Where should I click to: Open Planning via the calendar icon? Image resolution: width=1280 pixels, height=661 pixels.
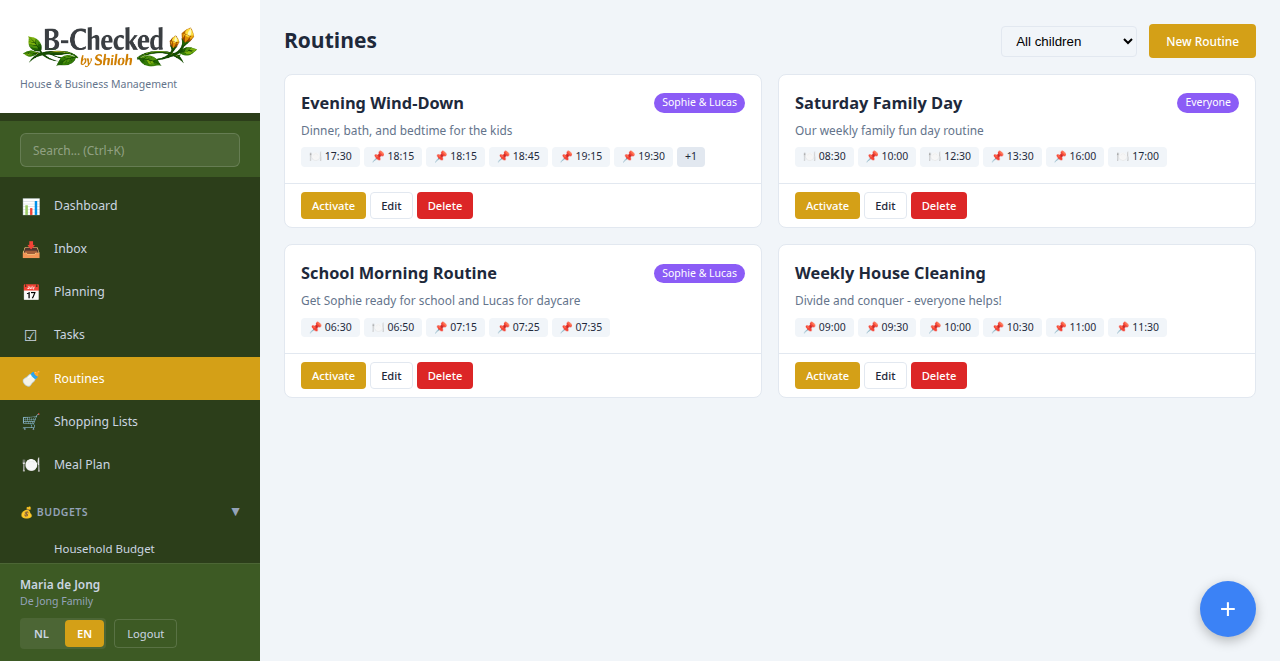click(29, 291)
